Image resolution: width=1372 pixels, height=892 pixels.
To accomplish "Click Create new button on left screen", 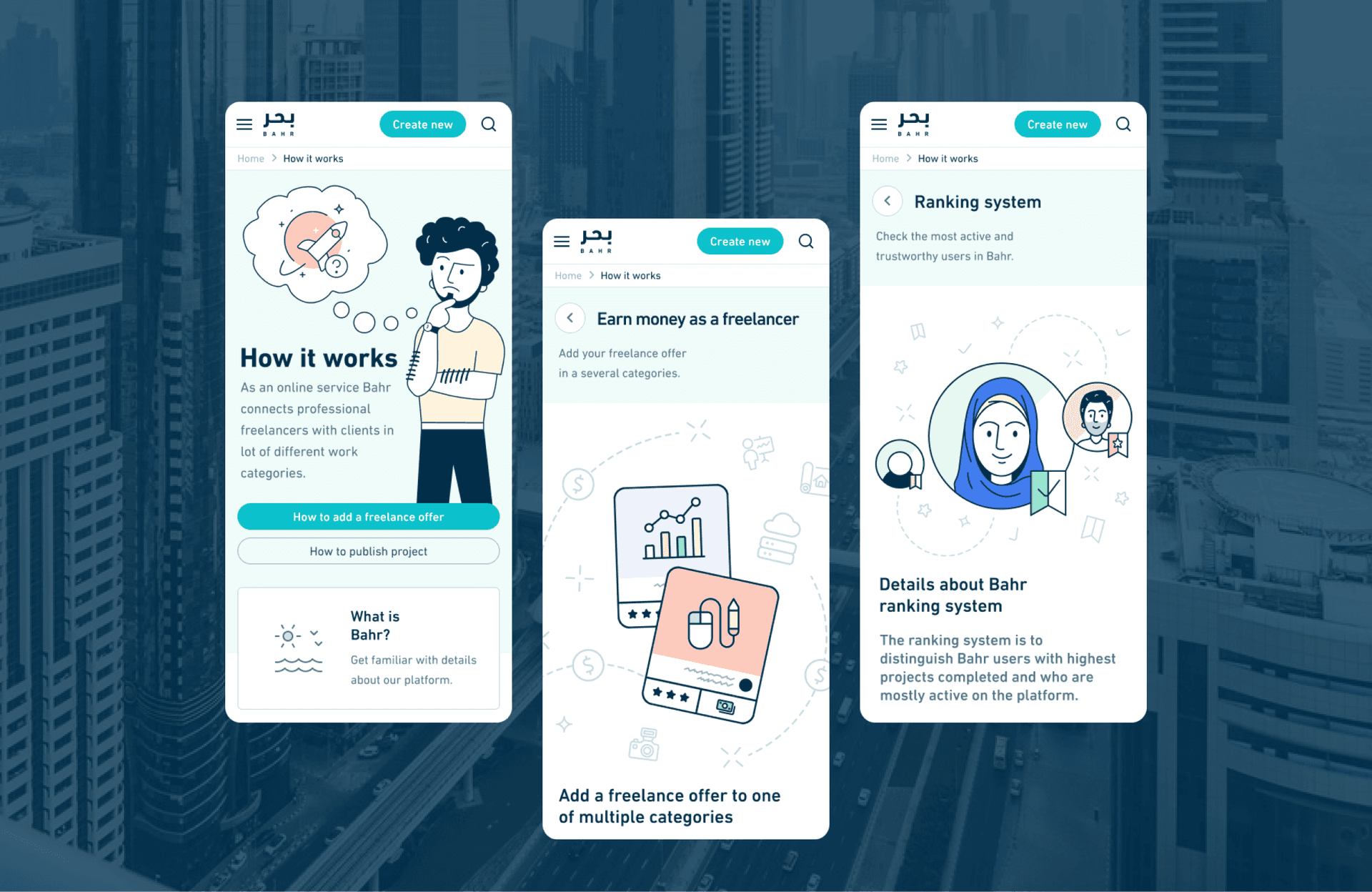I will coord(421,122).
